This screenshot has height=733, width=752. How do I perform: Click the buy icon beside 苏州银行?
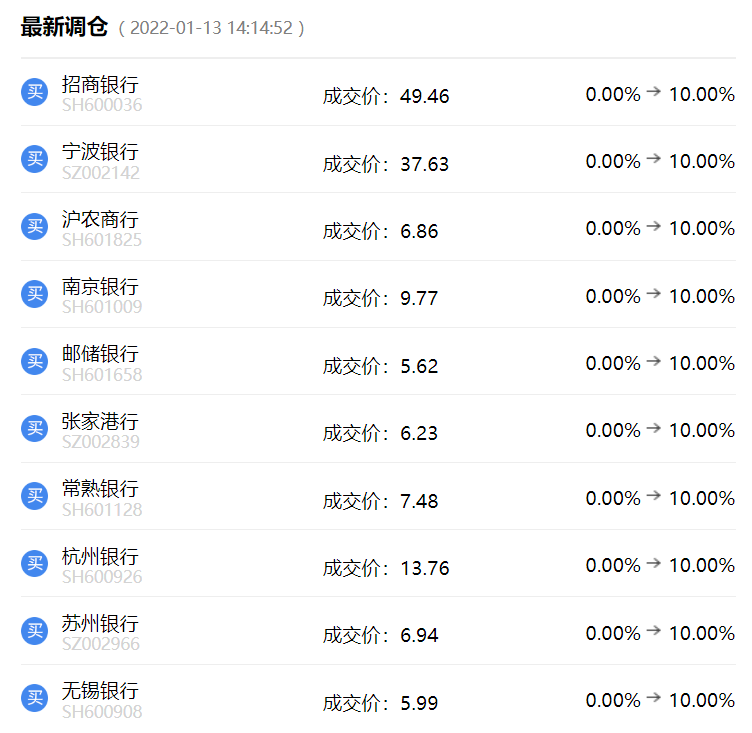point(35,631)
